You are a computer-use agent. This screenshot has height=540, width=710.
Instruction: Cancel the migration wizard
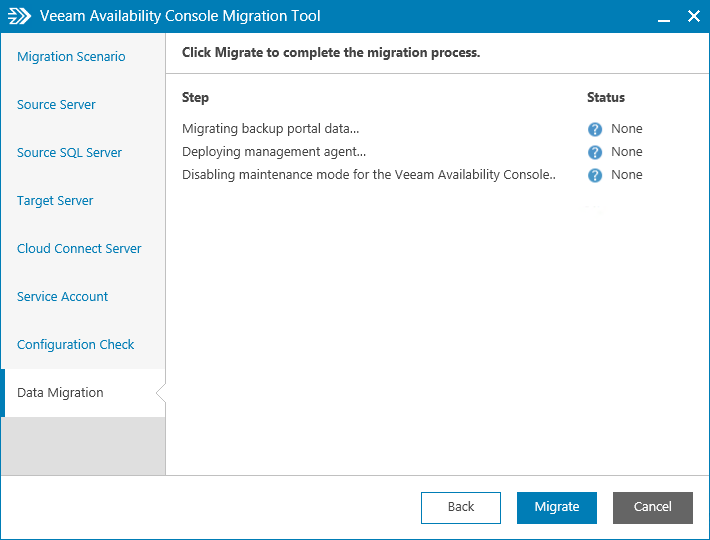pos(652,507)
